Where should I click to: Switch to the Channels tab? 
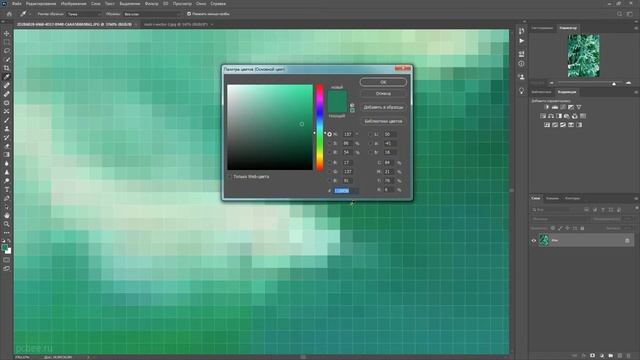point(552,198)
